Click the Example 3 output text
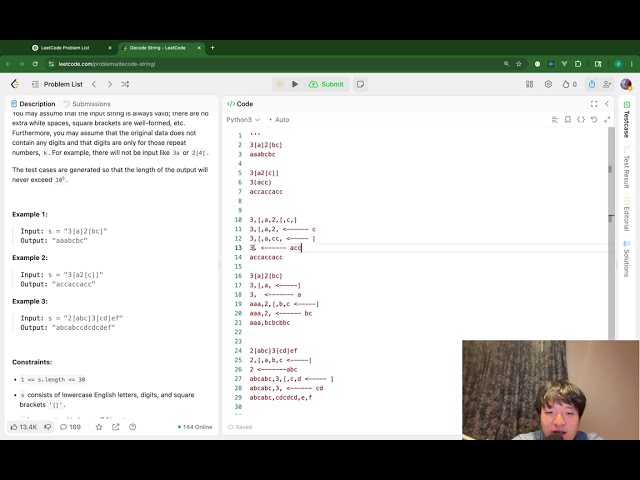 [x=68, y=327]
